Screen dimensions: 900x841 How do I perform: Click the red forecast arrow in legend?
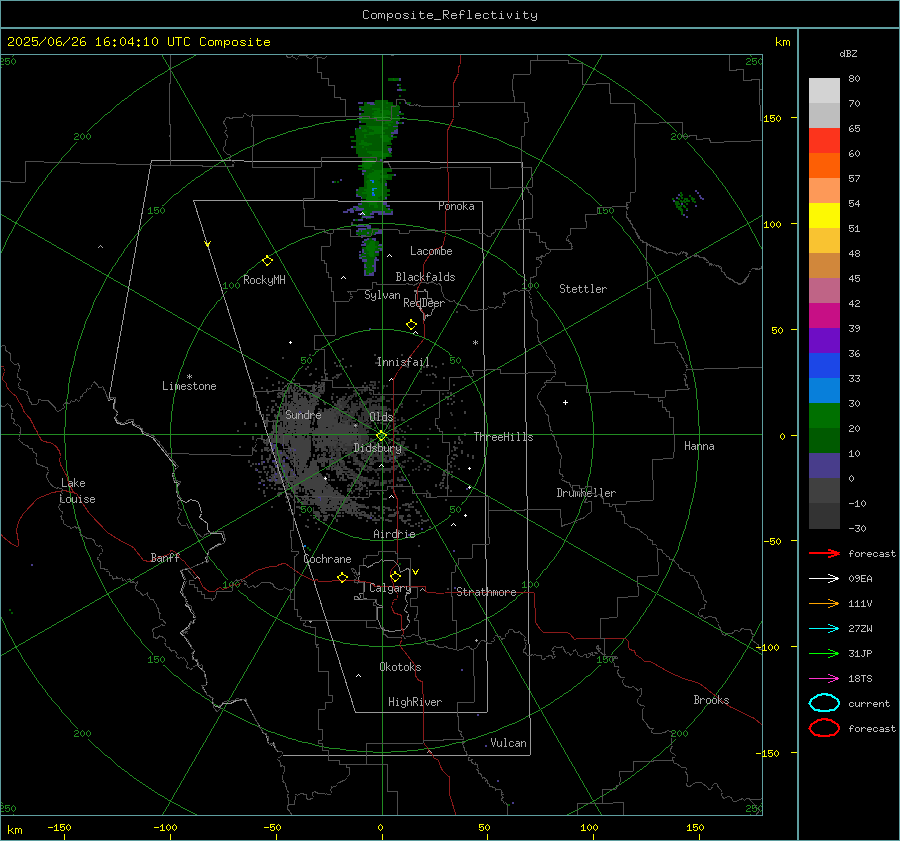(824, 553)
